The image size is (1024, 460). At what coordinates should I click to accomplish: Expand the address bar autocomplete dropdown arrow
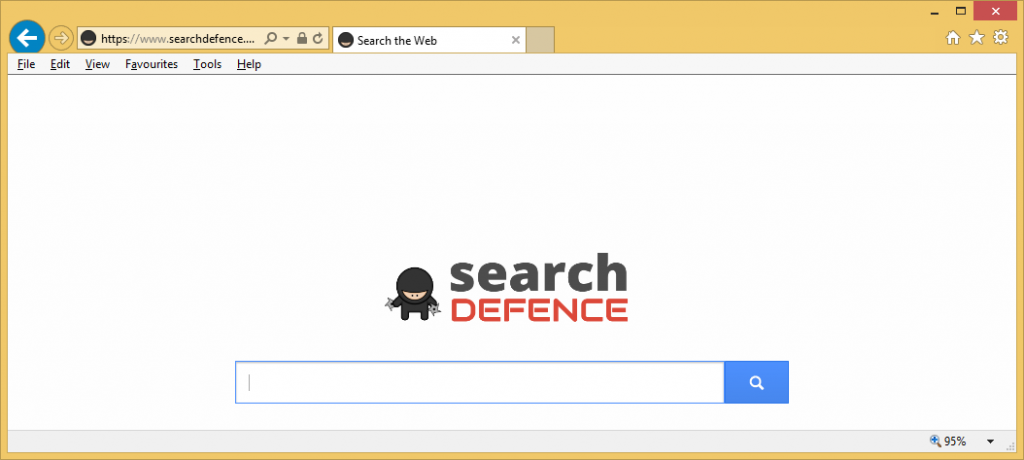pos(286,39)
